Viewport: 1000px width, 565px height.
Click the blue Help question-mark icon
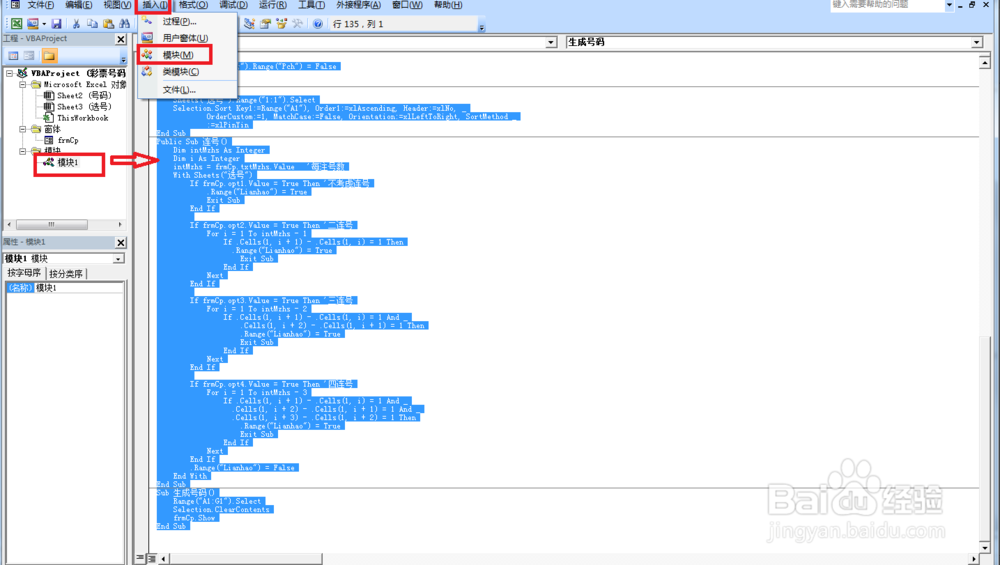coord(318,24)
